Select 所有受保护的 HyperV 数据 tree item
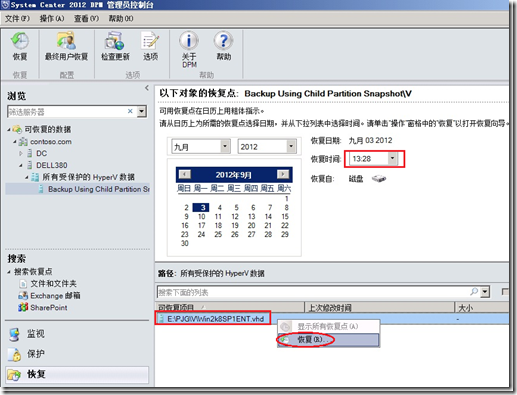The image size is (517, 395). pos(88,177)
